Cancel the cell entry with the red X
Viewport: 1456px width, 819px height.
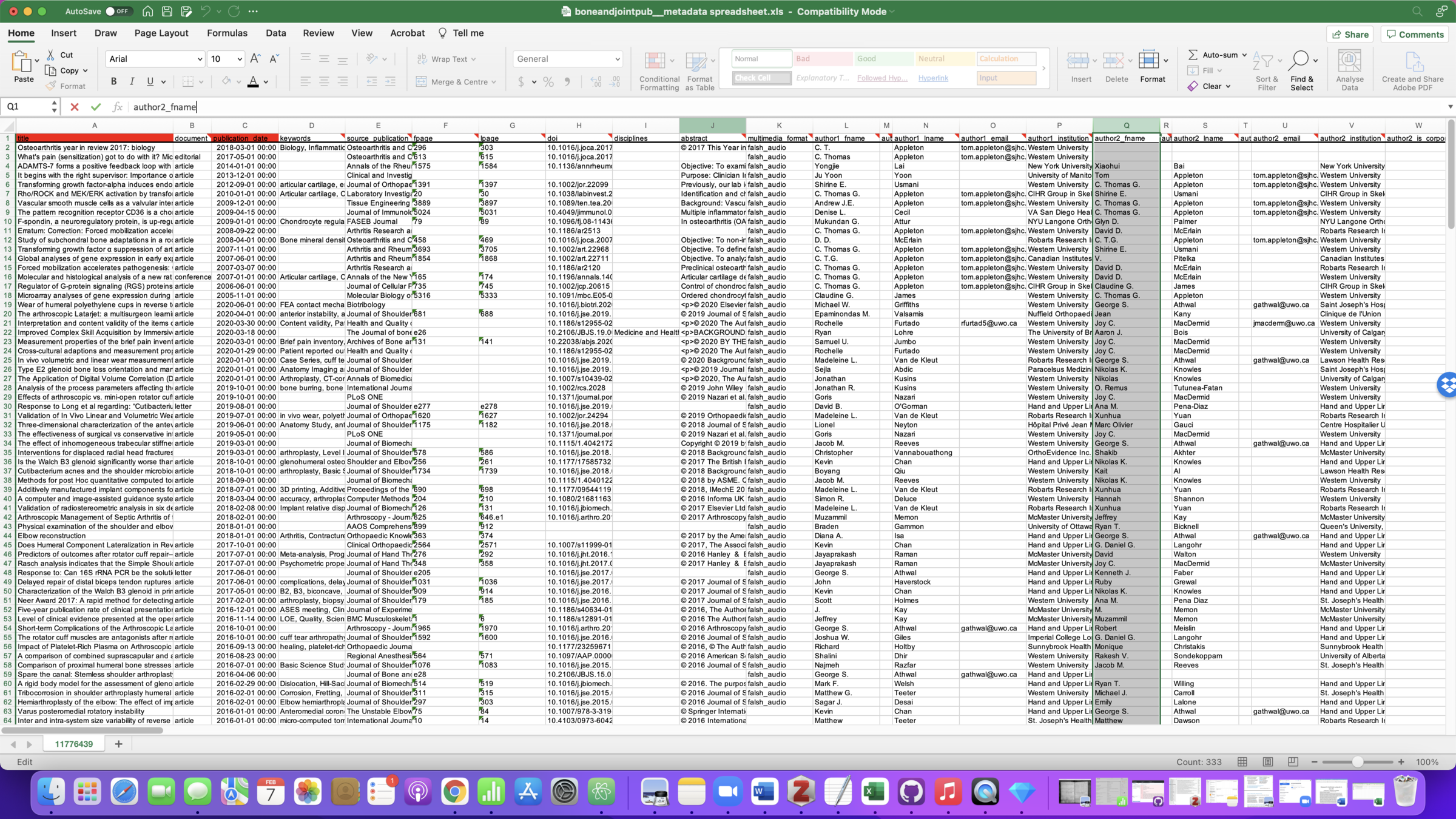point(74,107)
